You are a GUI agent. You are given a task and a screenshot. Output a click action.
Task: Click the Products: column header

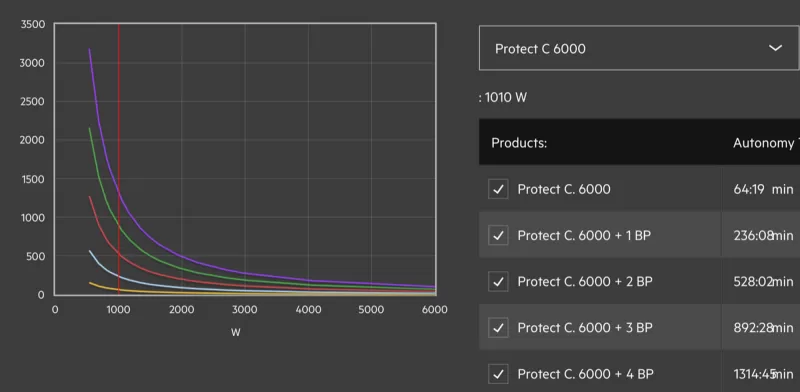pyautogui.click(x=519, y=143)
